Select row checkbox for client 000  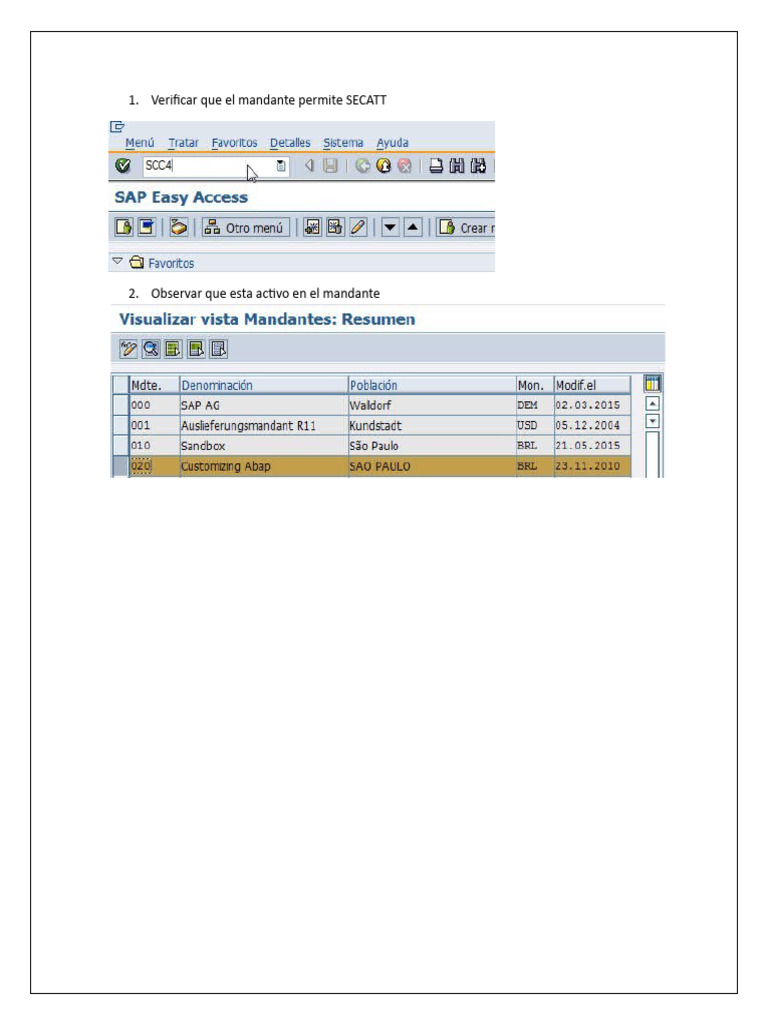tap(121, 405)
